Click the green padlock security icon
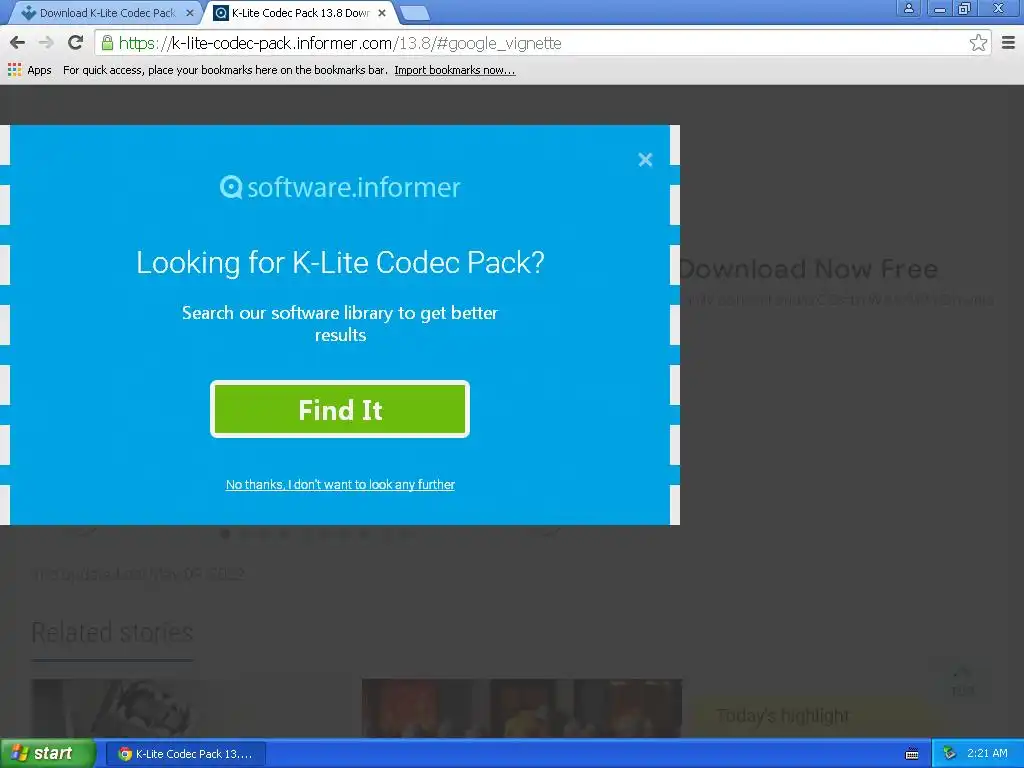 coord(107,43)
